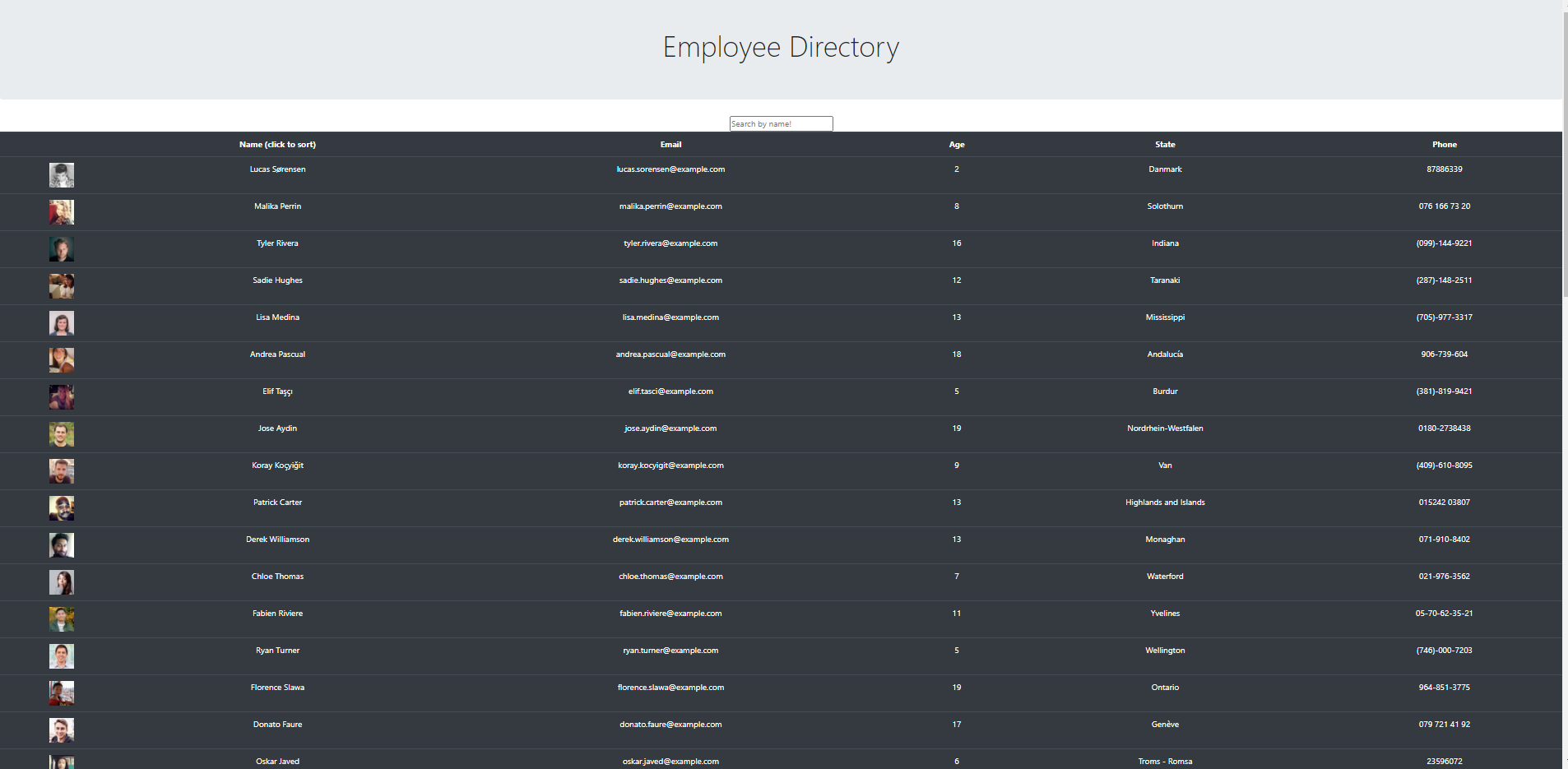Click the Email column header
Screen dimensions: 1568x769
point(670,144)
